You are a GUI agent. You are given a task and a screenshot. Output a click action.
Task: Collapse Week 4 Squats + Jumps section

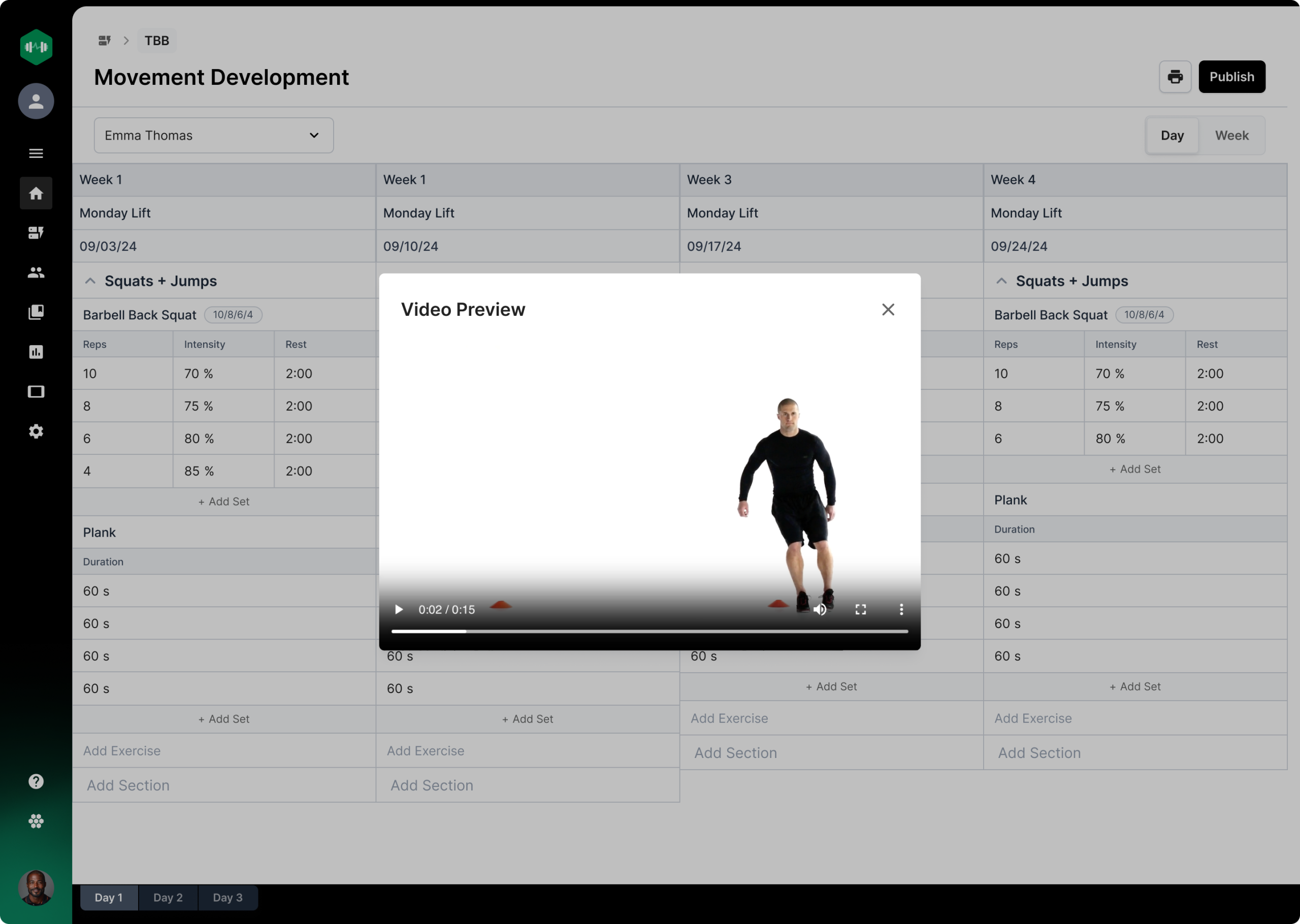tap(1001, 281)
